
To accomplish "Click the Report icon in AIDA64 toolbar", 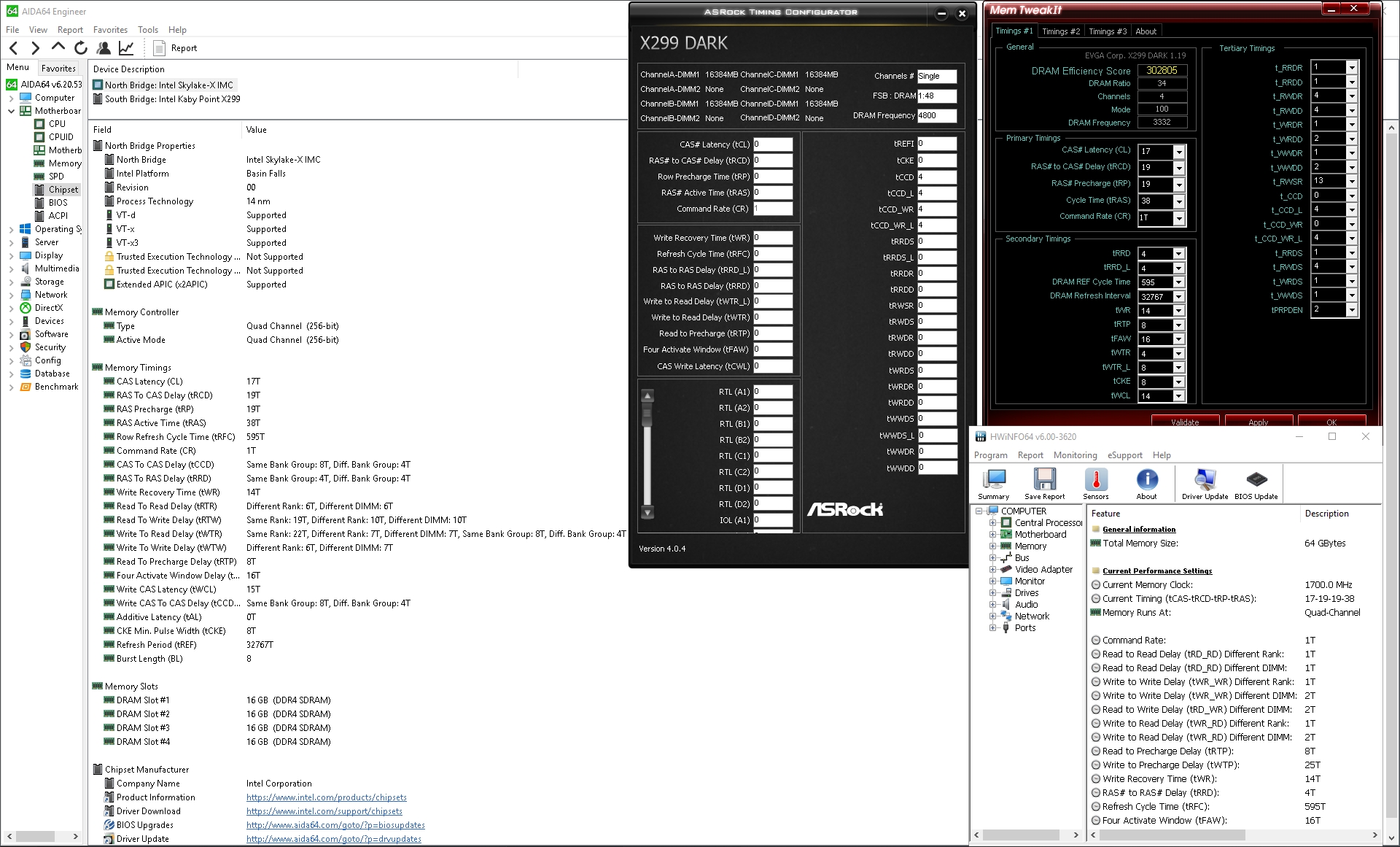I will click(160, 48).
